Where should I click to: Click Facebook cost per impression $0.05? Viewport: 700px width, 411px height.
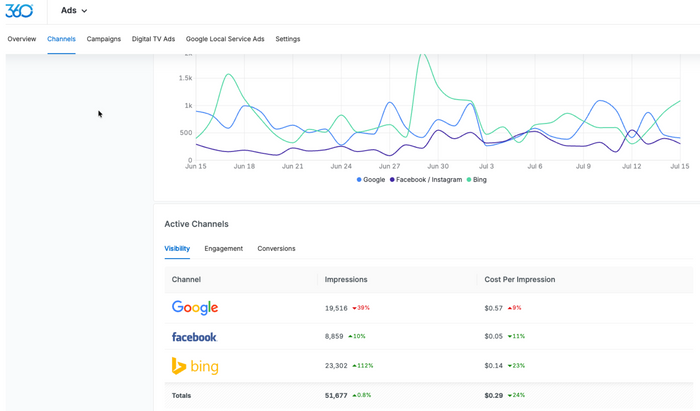(x=493, y=336)
